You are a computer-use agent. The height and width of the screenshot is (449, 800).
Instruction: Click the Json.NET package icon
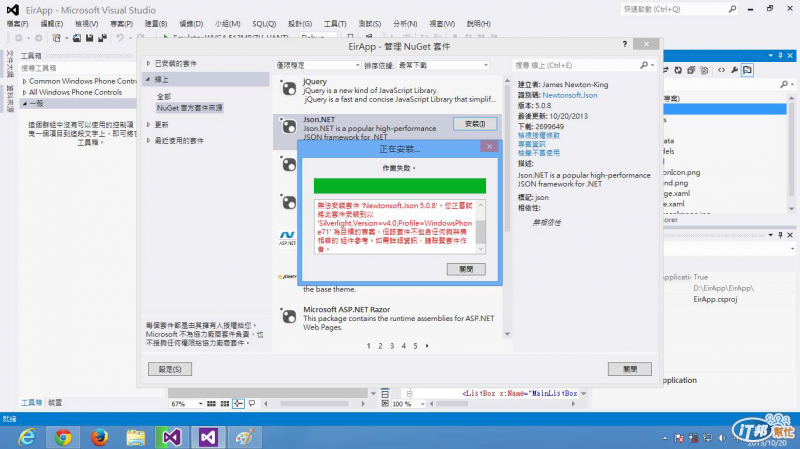coord(288,126)
